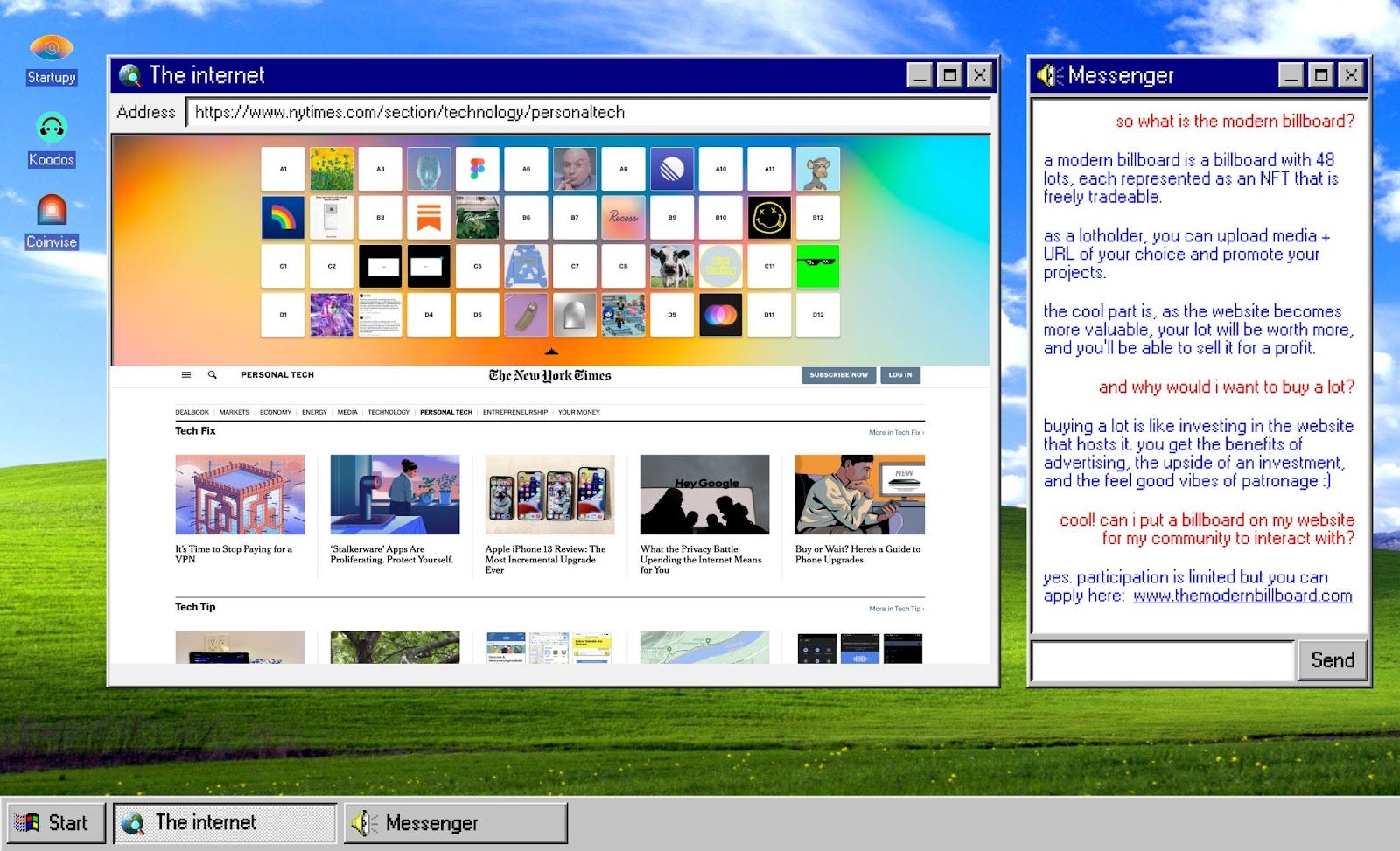
Task: Open the Your Money section tab
Action: [x=579, y=412]
